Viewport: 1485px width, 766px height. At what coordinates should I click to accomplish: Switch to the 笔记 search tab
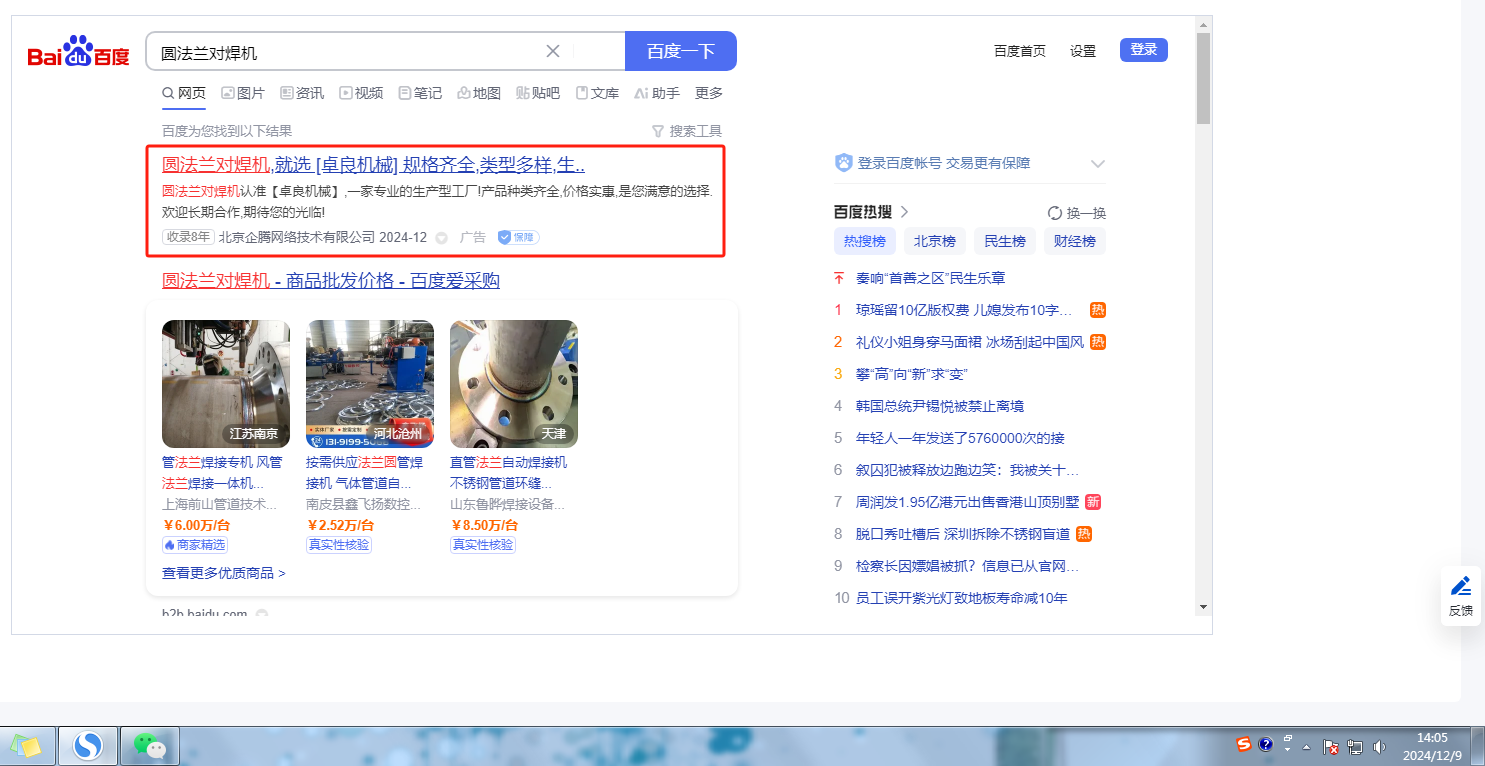[x=420, y=93]
